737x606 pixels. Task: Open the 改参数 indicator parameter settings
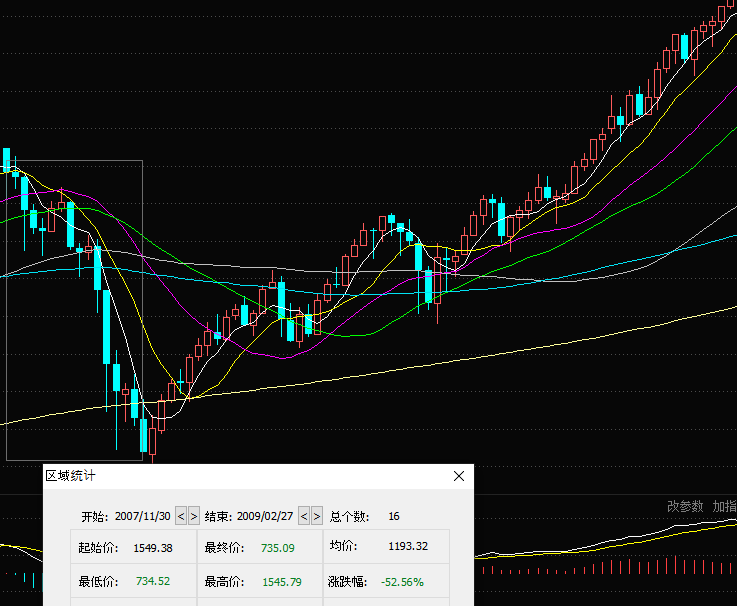coord(685,506)
